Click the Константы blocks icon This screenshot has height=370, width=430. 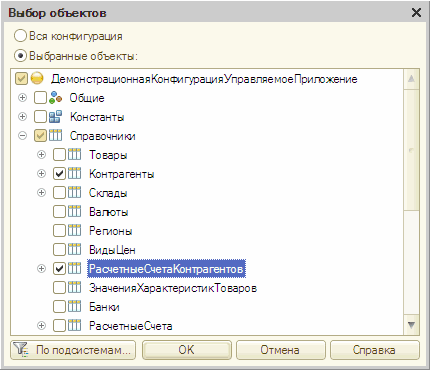[x=55, y=117]
